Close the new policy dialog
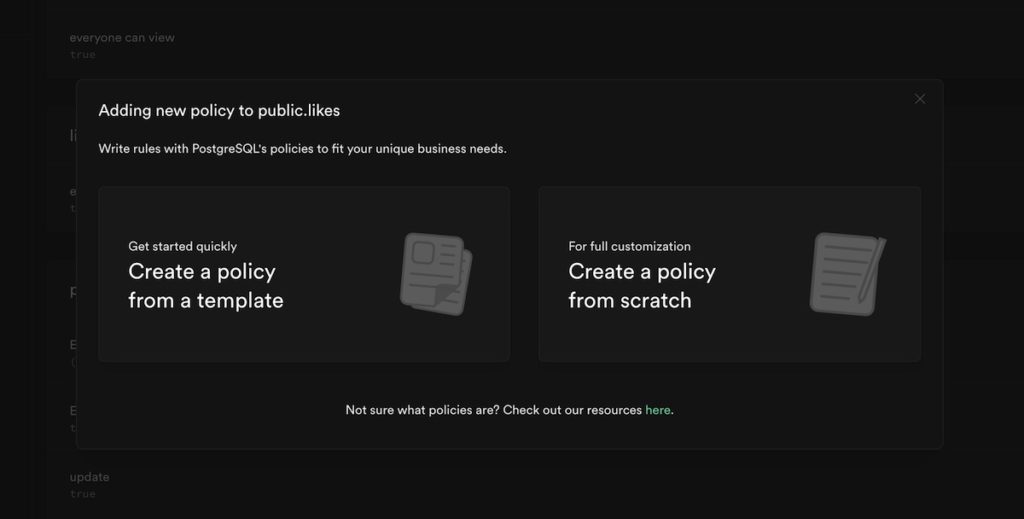The height and width of the screenshot is (519, 1024). click(x=920, y=99)
